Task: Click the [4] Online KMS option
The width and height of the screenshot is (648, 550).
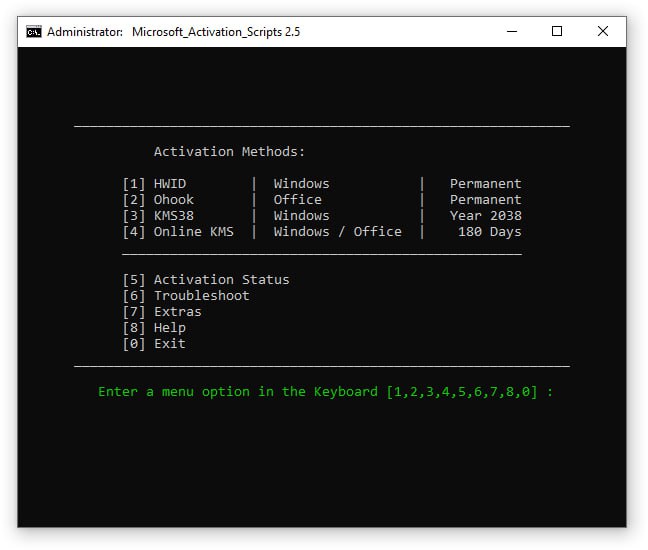Action: point(178,232)
